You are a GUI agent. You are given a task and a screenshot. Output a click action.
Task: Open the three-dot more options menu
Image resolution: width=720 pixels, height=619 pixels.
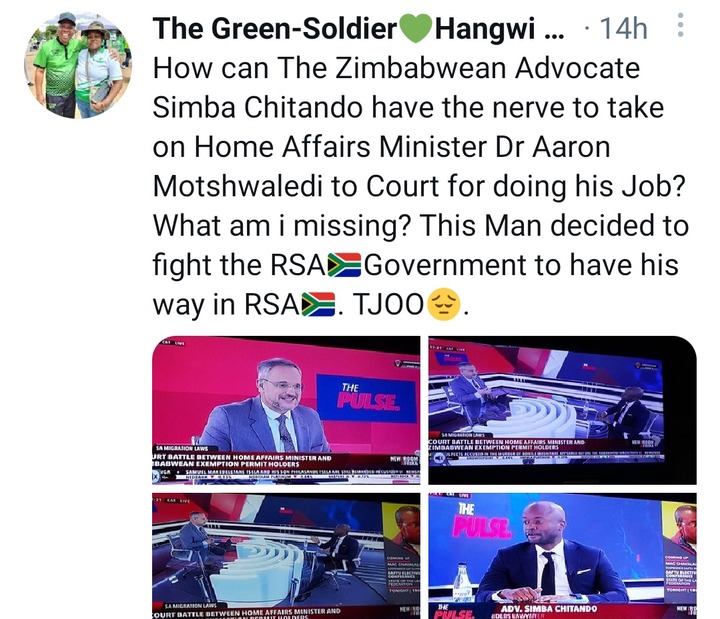pos(681,25)
